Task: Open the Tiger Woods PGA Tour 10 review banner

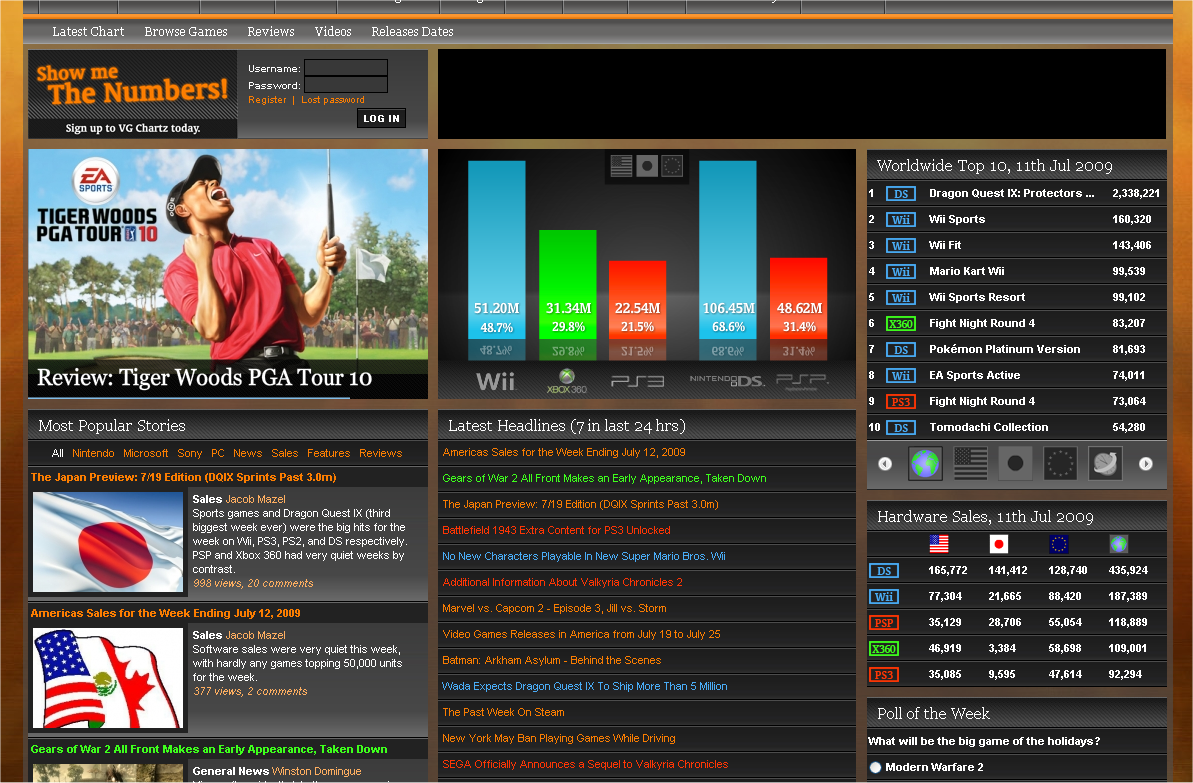Action: pyautogui.click(x=228, y=274)
